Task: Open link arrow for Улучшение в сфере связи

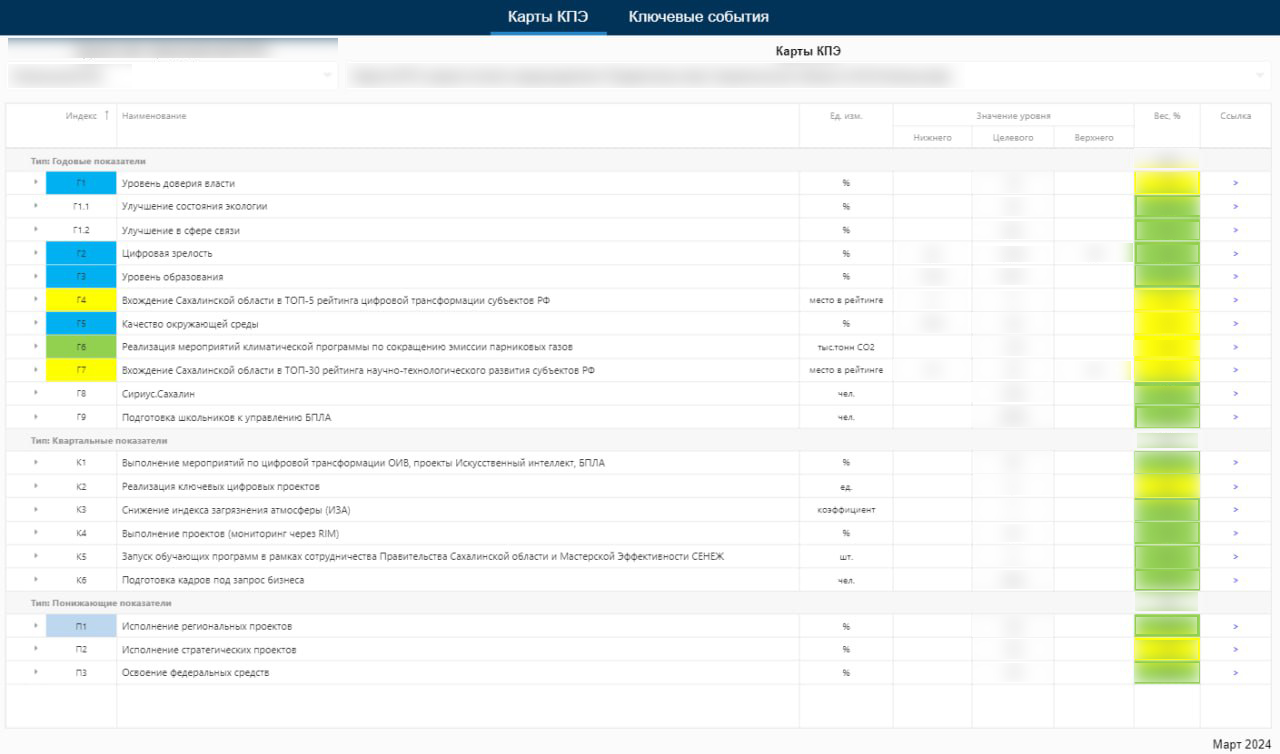Action: tap(1236, 230)
